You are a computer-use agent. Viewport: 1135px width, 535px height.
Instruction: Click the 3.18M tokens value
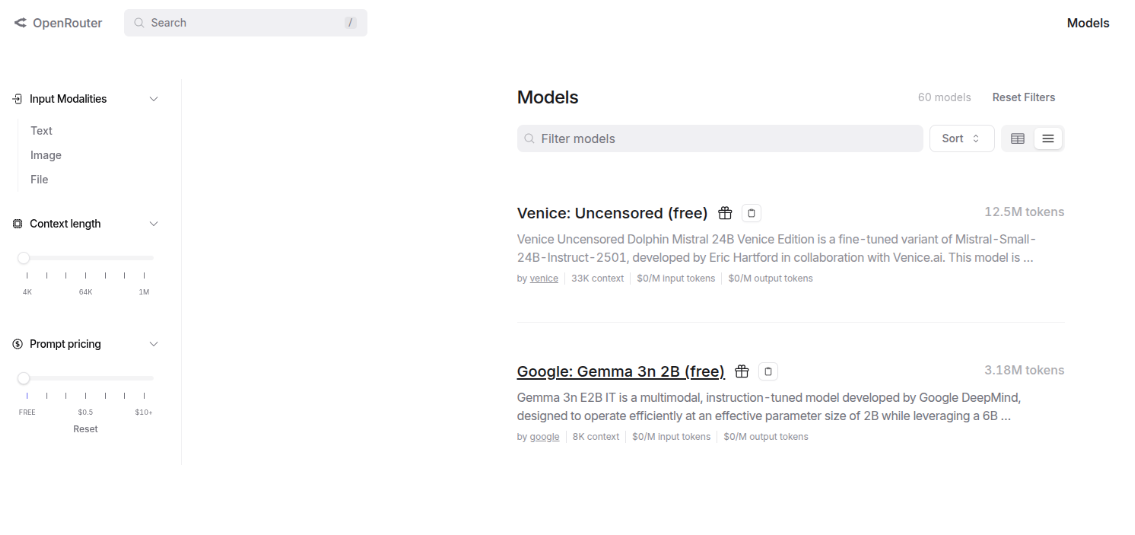click(x=1024, y=370)
